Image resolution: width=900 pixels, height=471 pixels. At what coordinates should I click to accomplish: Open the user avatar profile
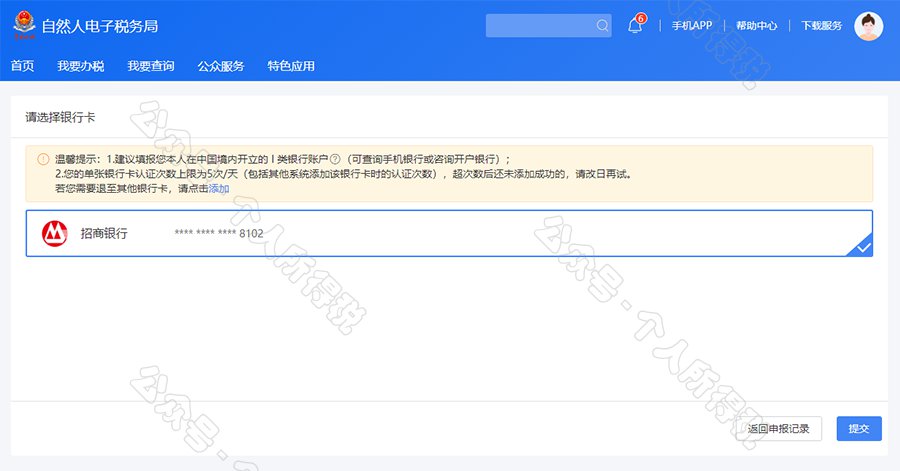tap(868, 26)
